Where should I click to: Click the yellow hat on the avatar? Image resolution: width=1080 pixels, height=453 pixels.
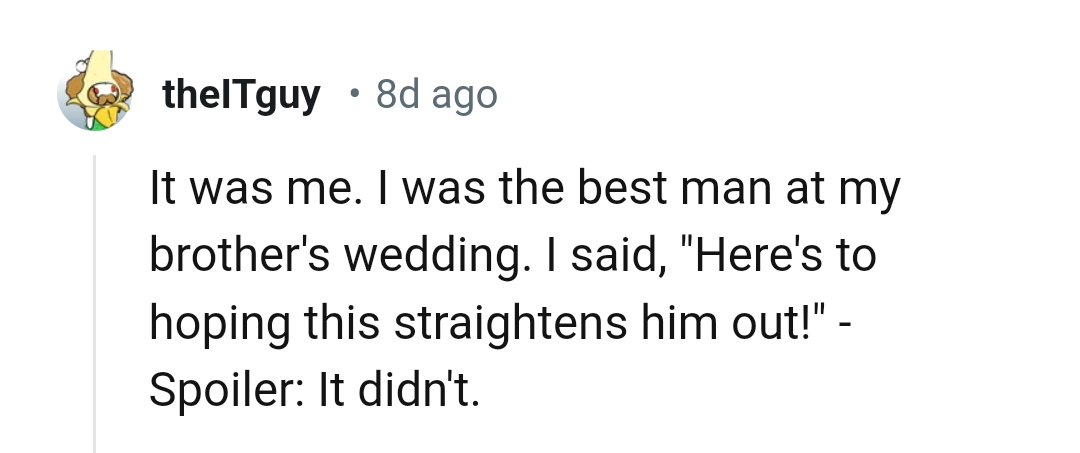[x=101, y=70]
